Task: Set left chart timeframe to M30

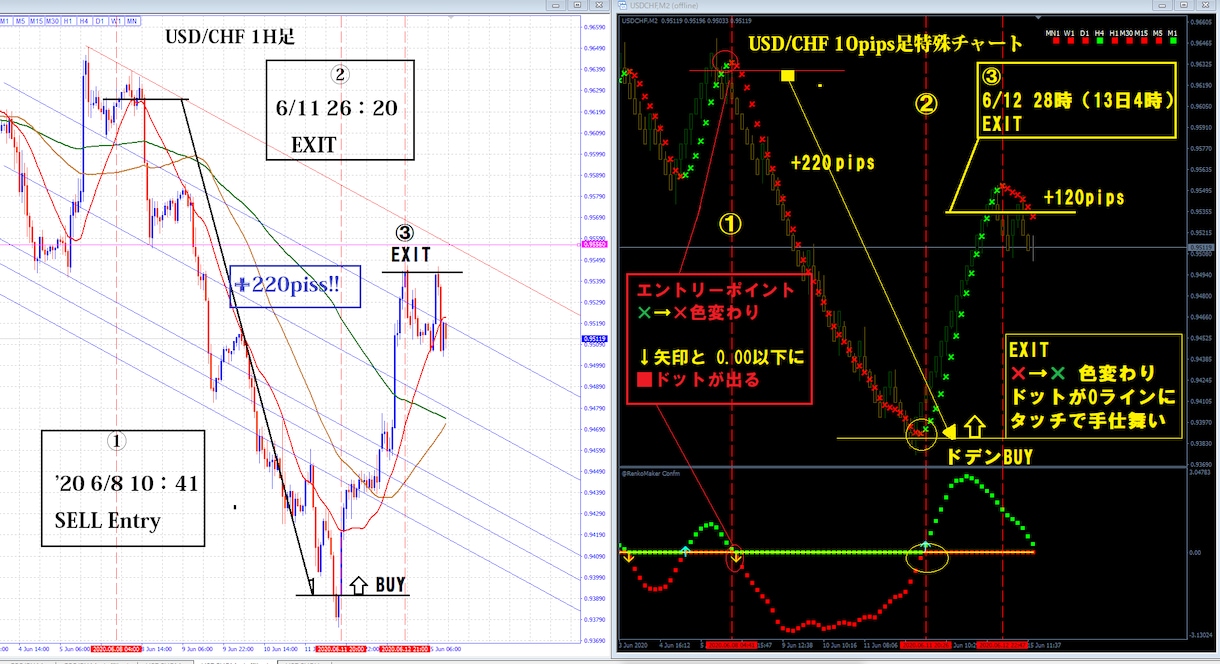Action: [55, 20]
